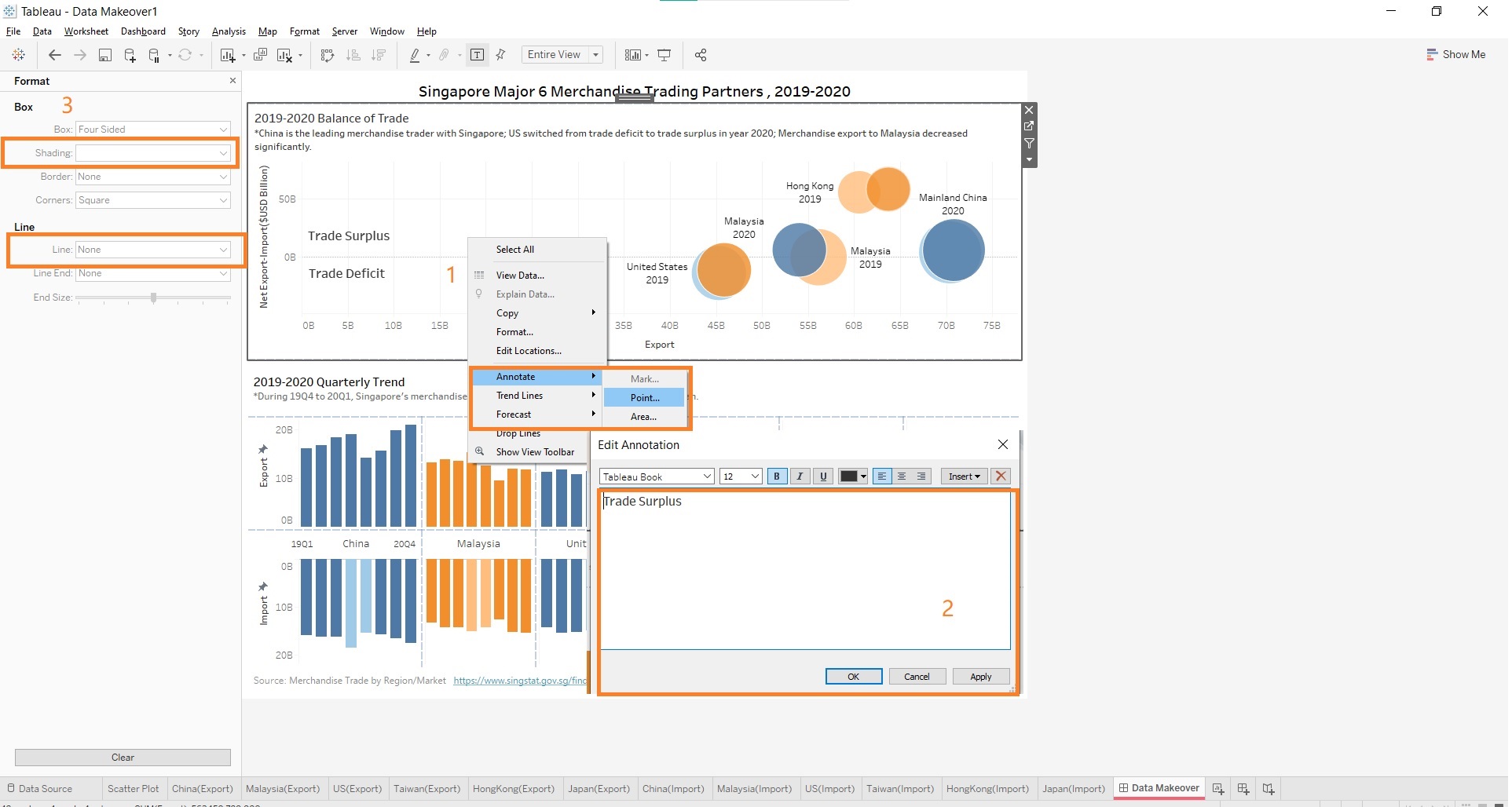Viewport: 1512px width, 807px height.
Task: Open the font size 12 dropdown
Action: [741, 477]
